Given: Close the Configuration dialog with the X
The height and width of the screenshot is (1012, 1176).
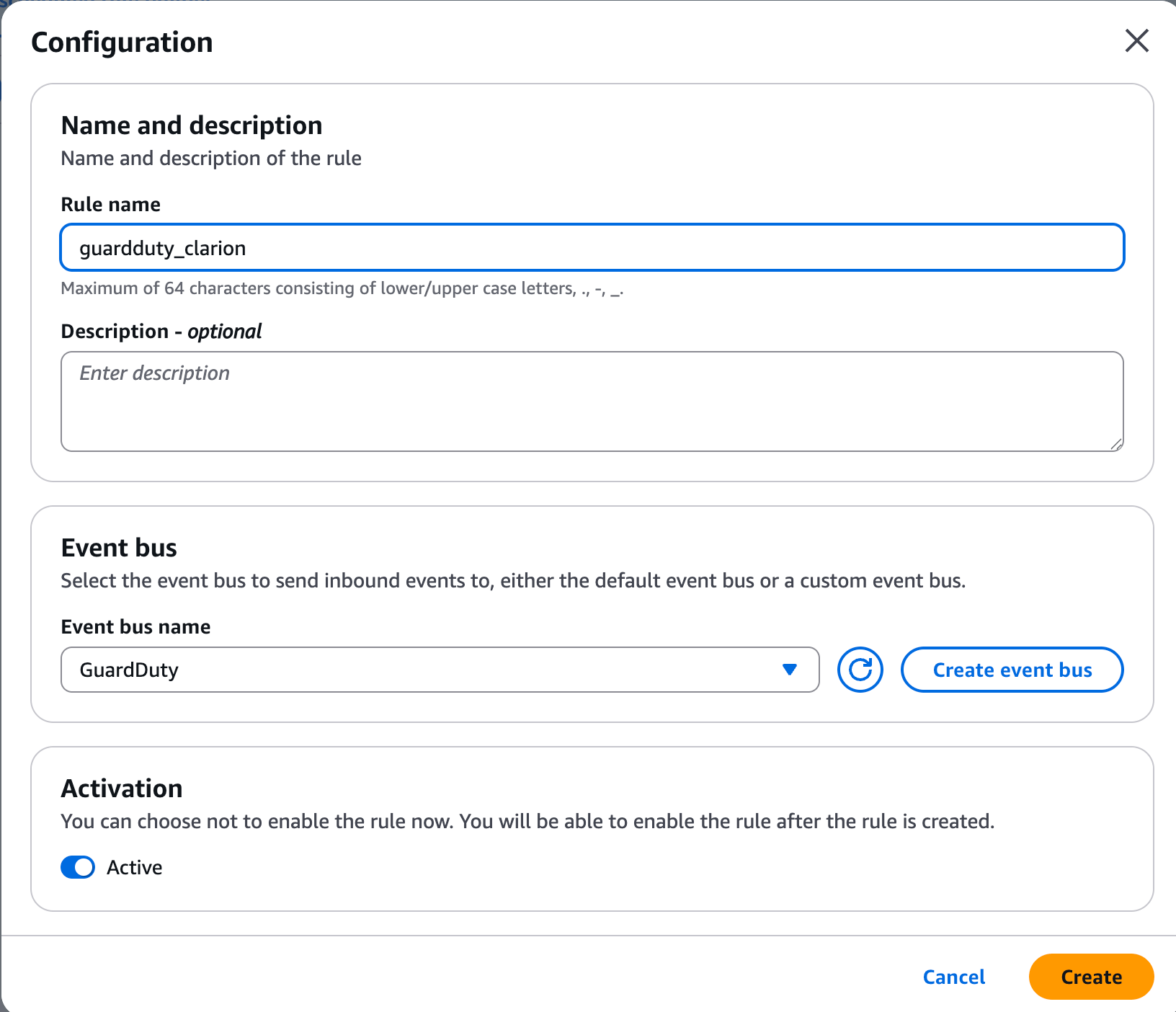Looking at the screenshot, I should pos(1136,41).
